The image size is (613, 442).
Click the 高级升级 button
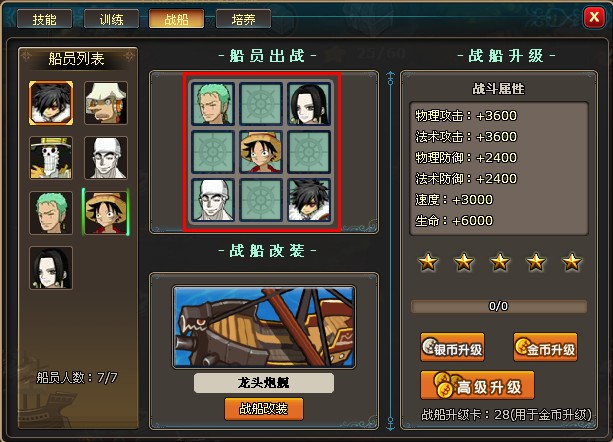477,385
